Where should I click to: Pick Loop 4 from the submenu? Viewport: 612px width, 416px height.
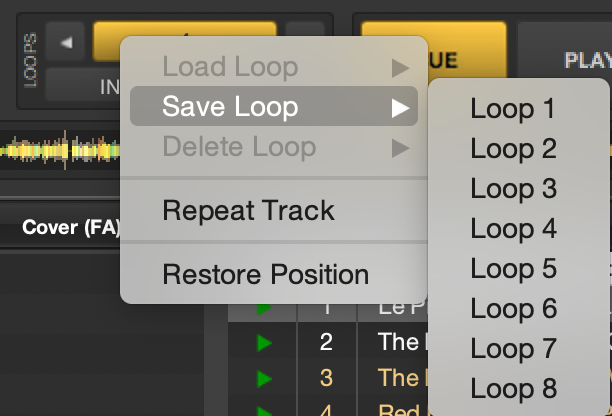pyautogui.click(x=513, y=228)
